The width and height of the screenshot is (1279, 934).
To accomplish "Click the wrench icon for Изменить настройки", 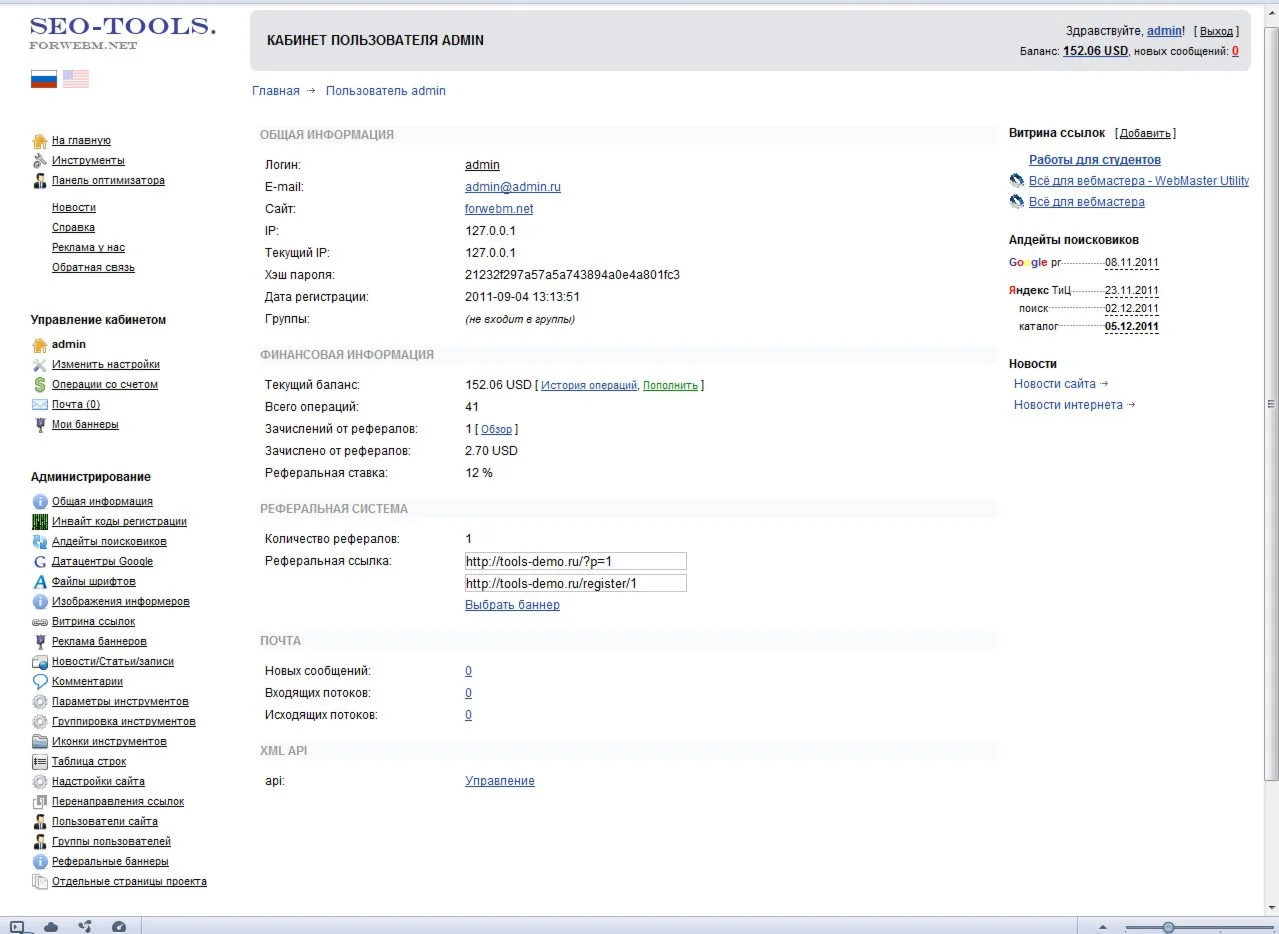I will [40, 365].
